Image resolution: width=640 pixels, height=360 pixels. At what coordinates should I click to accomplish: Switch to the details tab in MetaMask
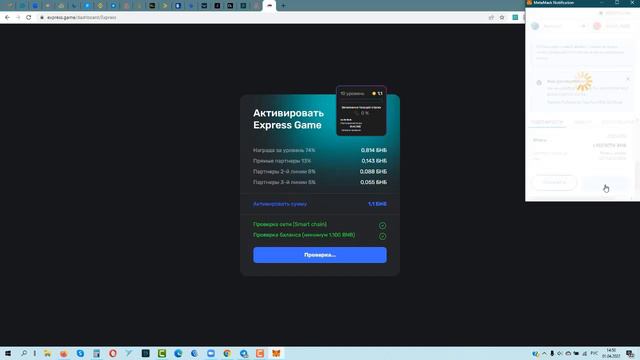[547, 122]
